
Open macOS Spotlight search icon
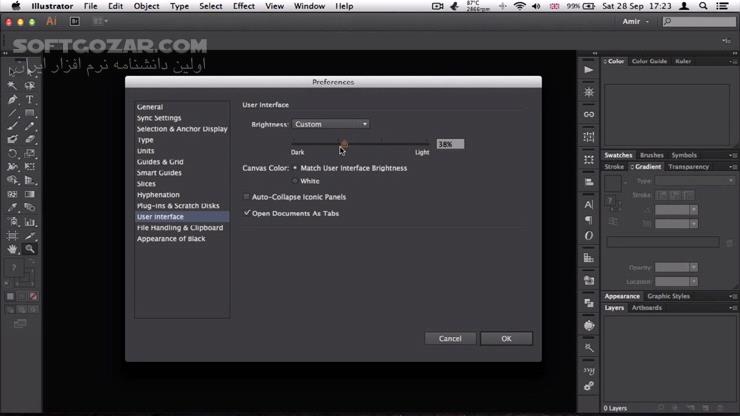(x=703, y=6)
